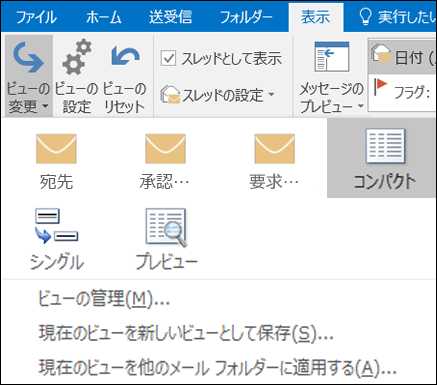Select the コンパクト view icon
The image size is (437, 385).
[x=385, y=146]
